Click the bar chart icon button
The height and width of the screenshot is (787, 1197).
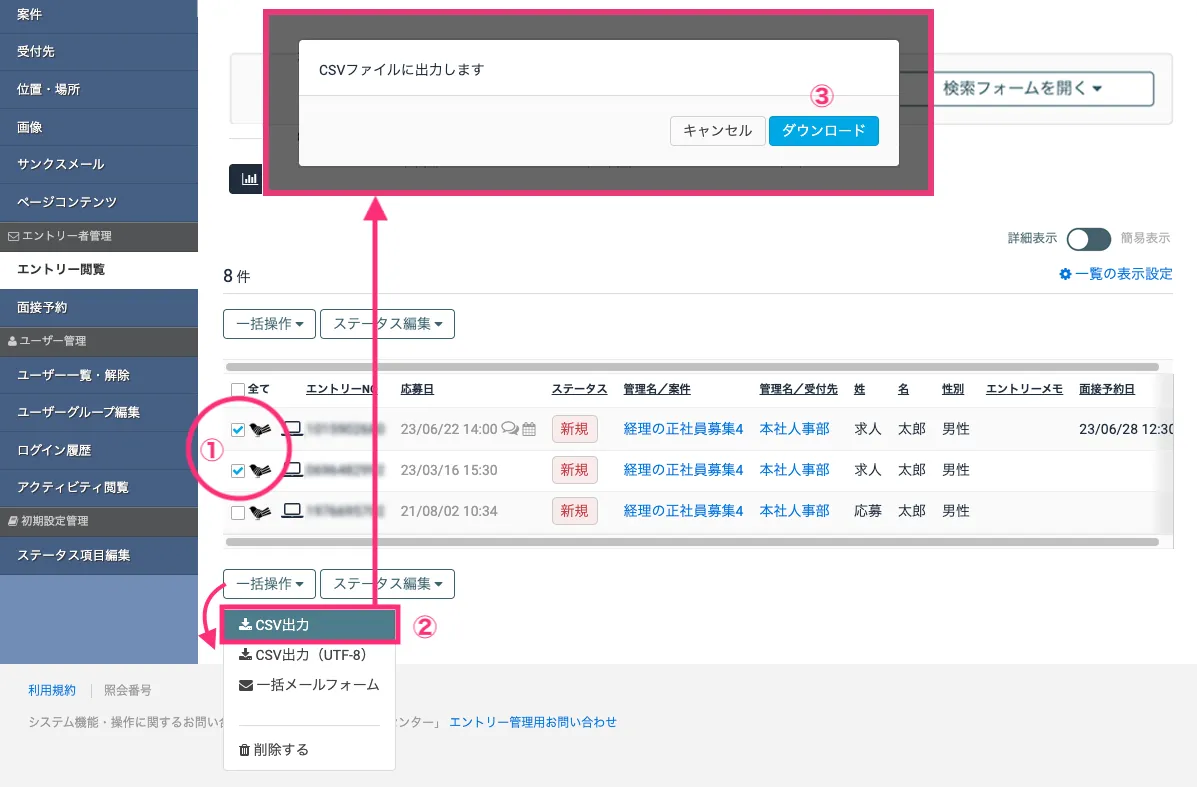tap(246, 180)
